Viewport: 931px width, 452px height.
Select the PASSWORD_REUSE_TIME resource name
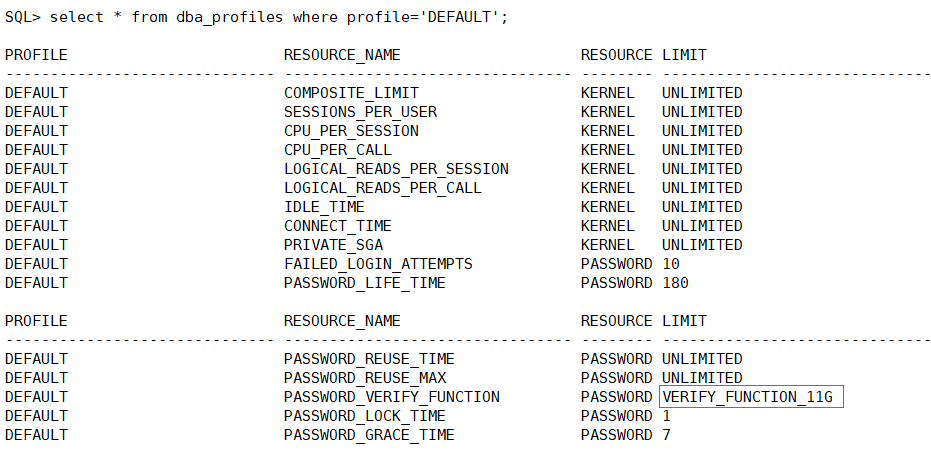(369, 359)
